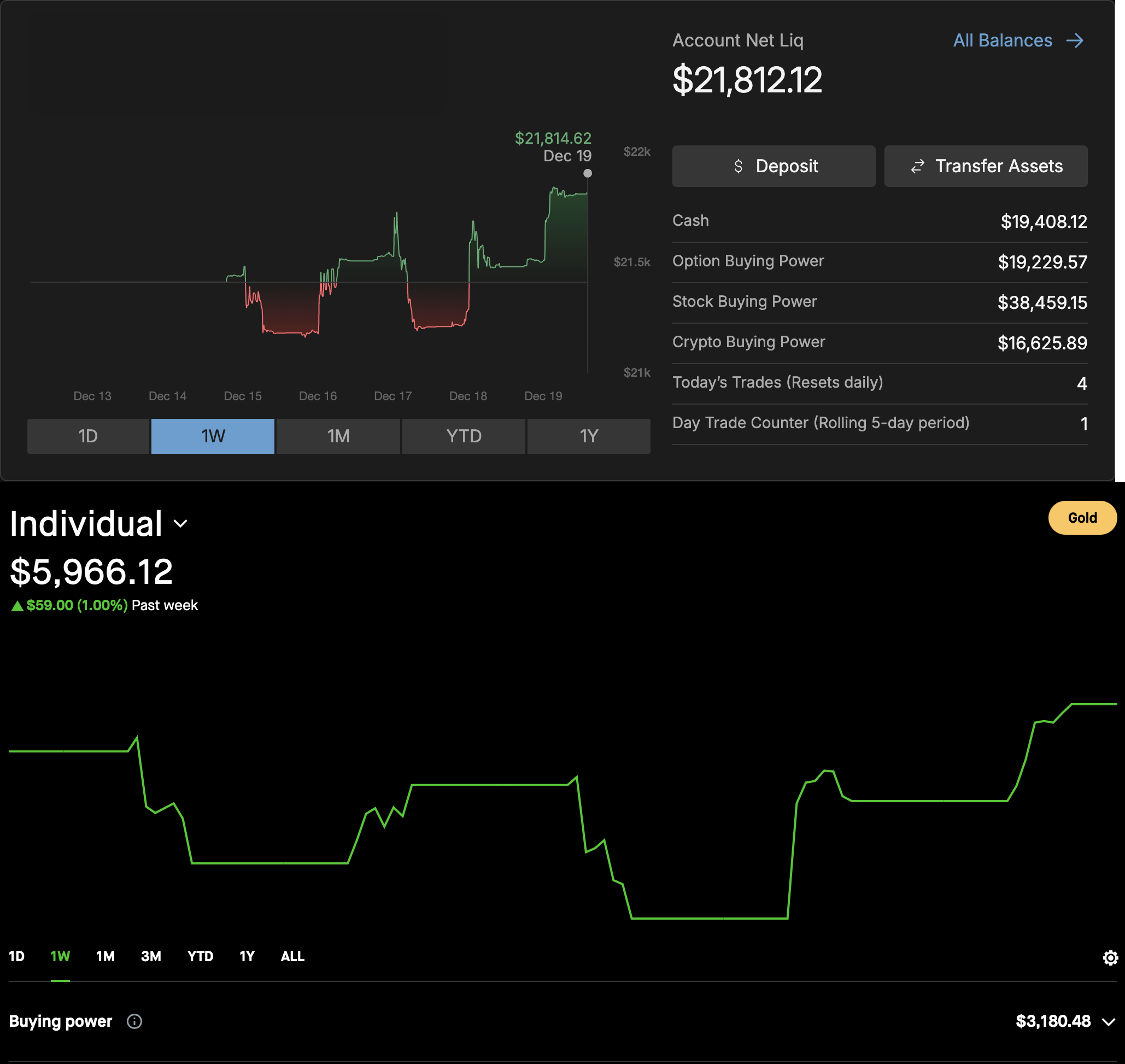1125x1064 pixels.
Task: Switch top chart to YTD range
Action: [x=463, y=436]
